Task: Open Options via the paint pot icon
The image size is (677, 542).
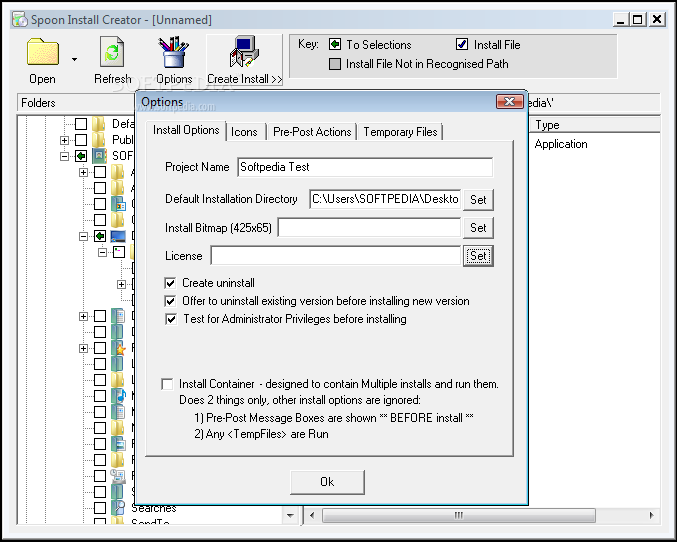Action: point(174,52)
